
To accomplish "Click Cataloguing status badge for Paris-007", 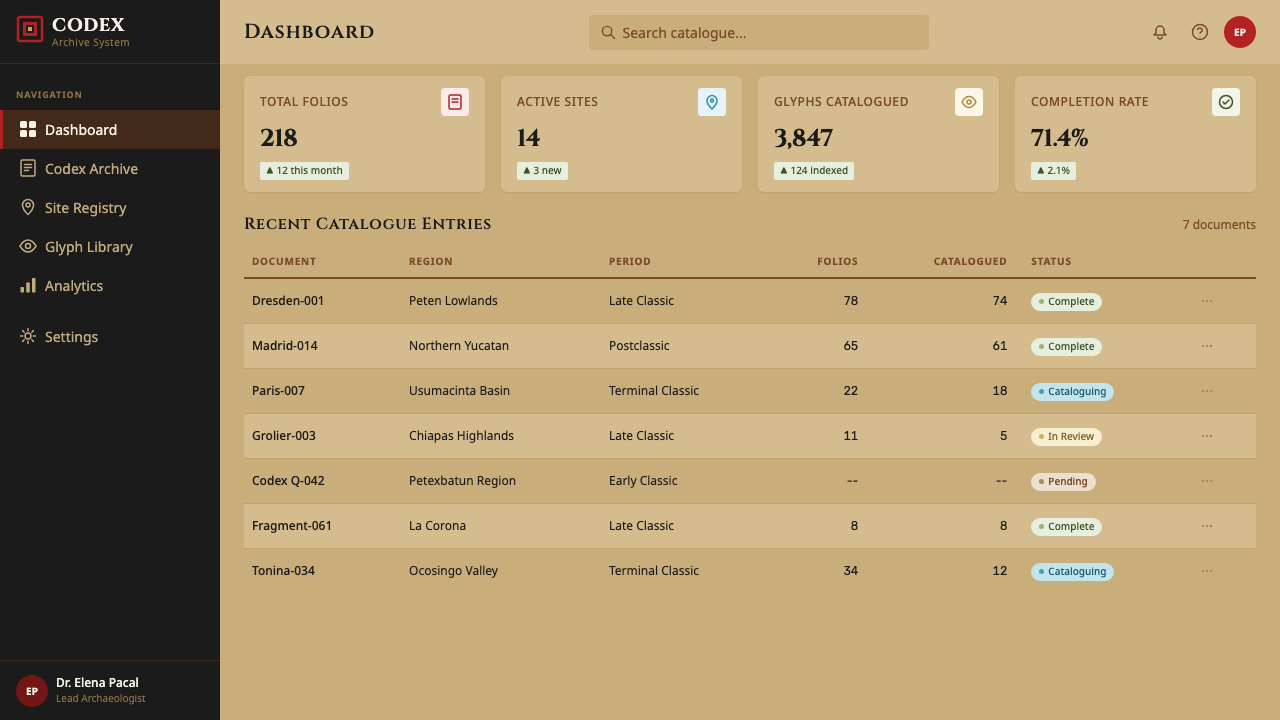I will tap(1072, 391).
